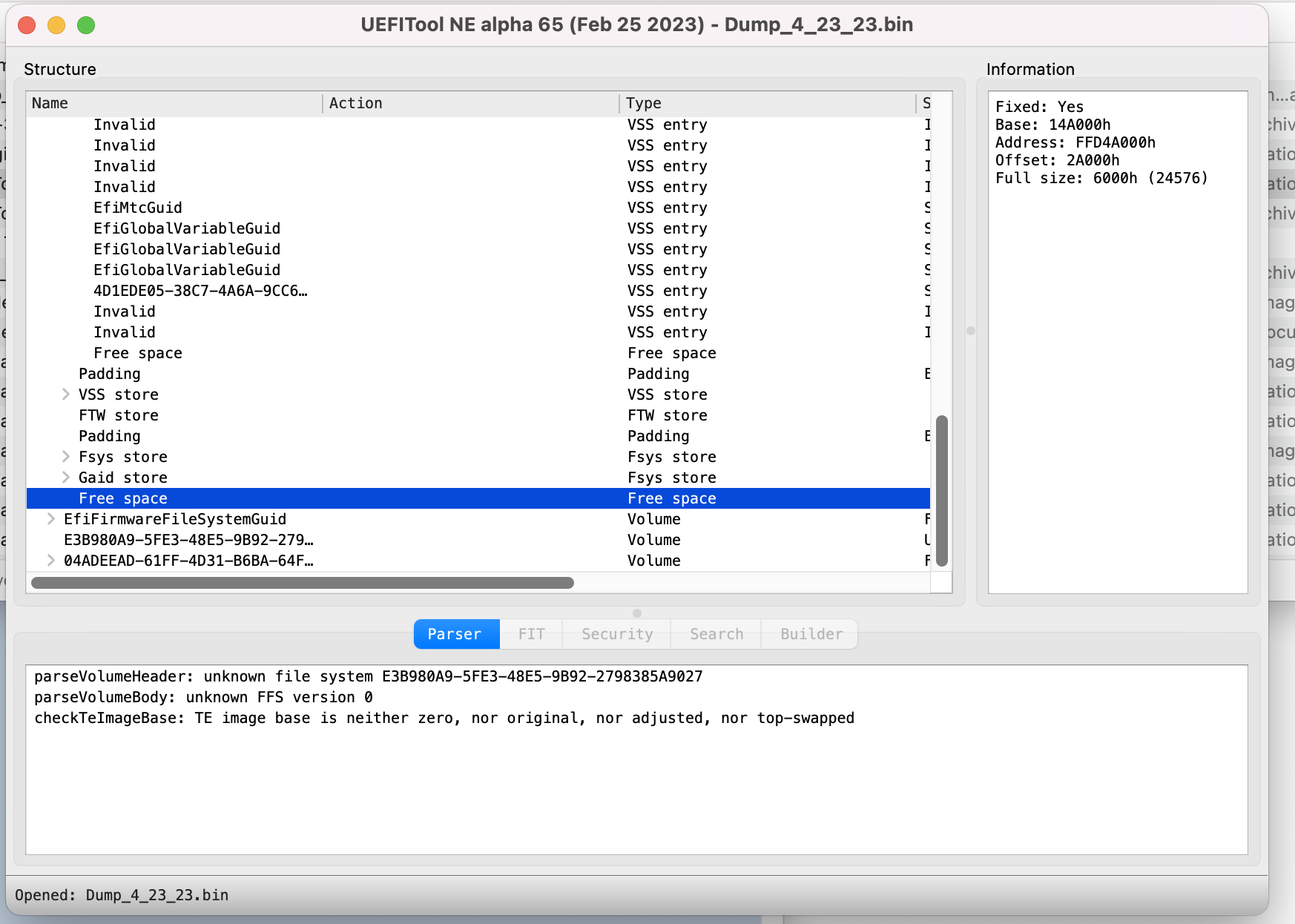Select the 04ADEEAD-61FF-4D31 volume row
This screenshot has width=1295, height=924.
tap(478, 561)
